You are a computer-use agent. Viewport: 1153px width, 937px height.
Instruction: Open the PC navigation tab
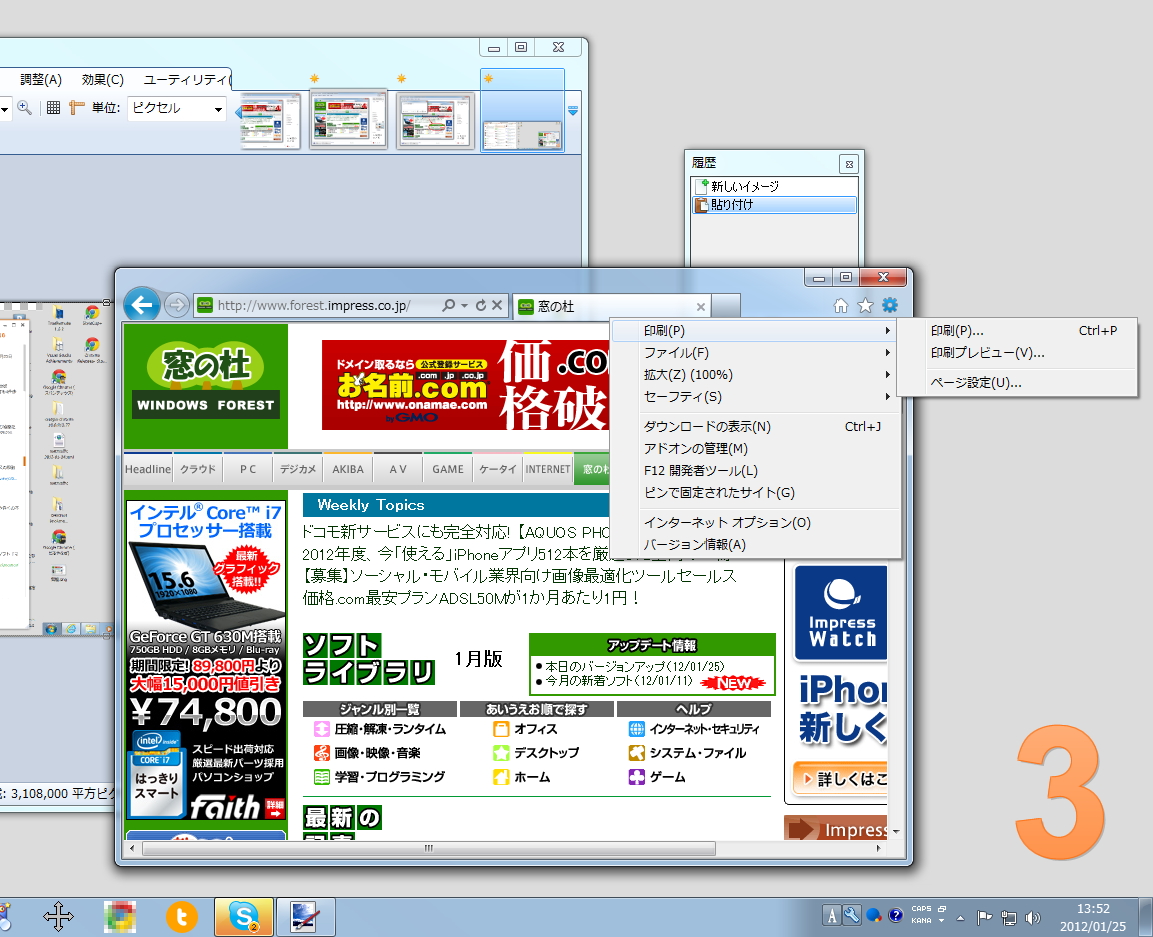[x=248, y=469]
